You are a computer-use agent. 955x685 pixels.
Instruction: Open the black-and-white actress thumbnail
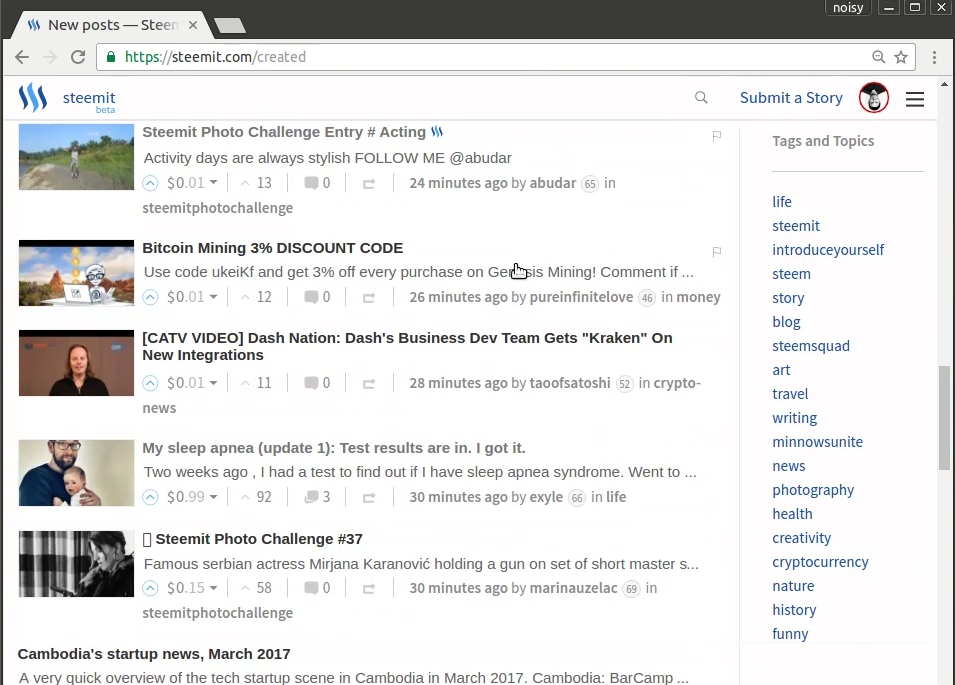pos(76,564)
